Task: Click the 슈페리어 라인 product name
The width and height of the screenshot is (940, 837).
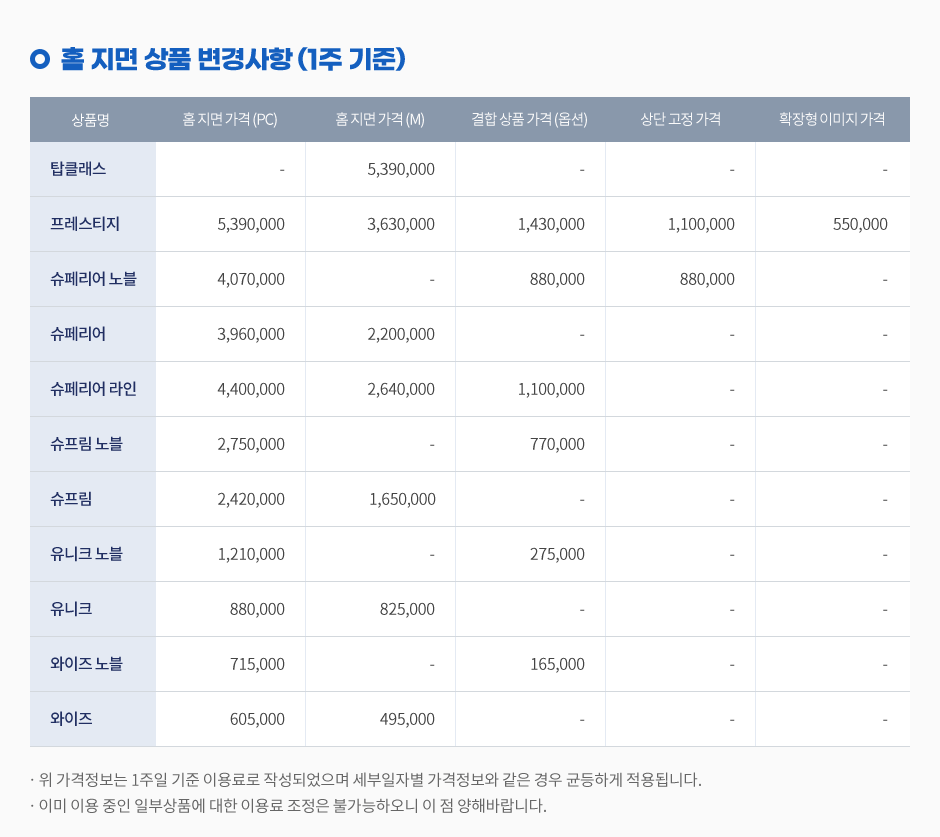Action: [93, 389]
